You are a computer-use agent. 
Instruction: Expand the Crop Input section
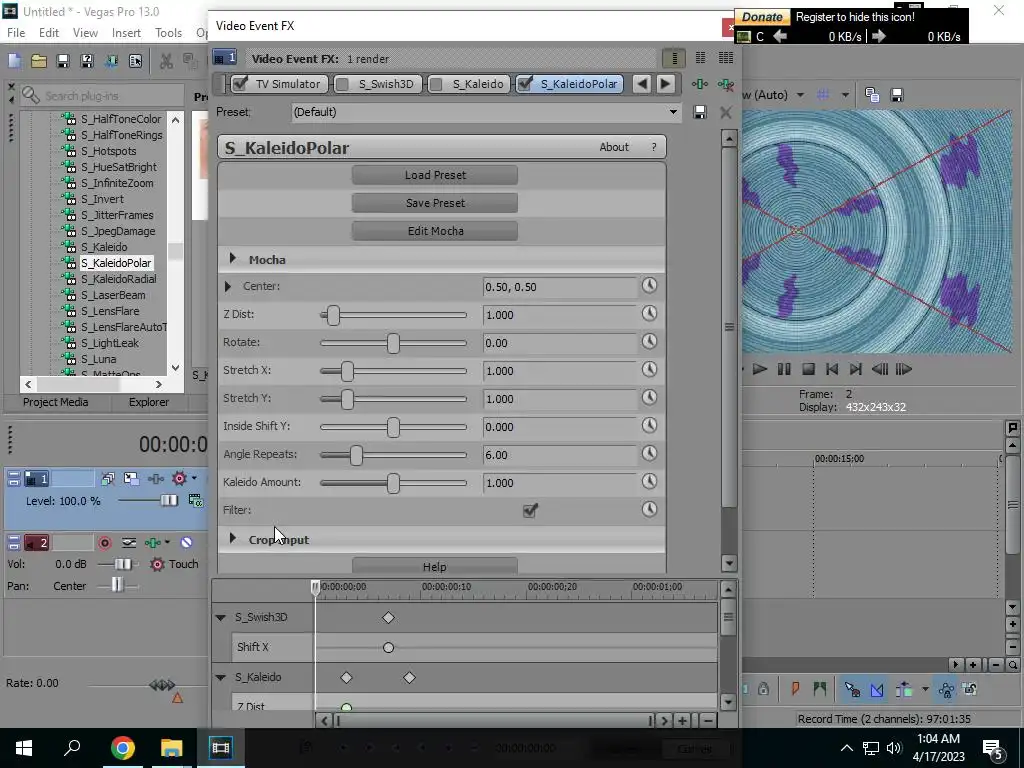tap(232, 539)
